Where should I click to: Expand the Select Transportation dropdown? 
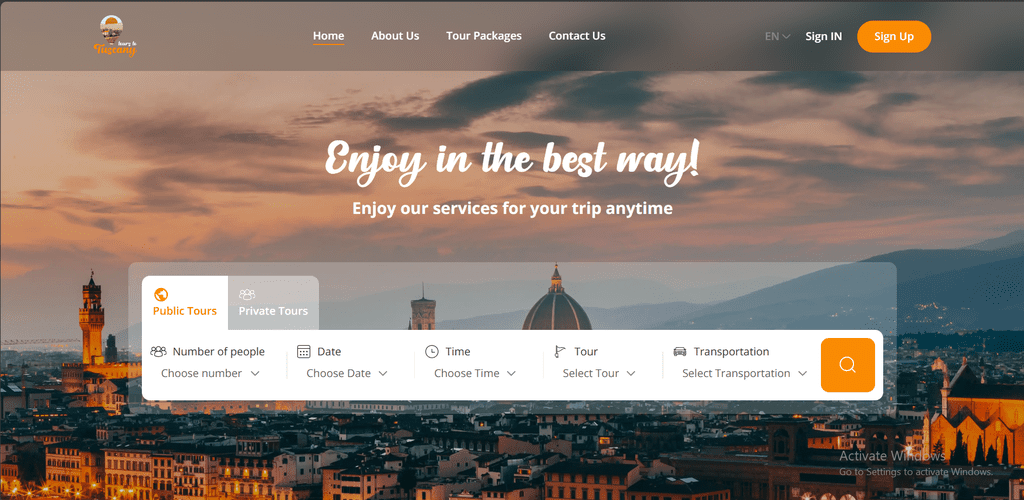[745, 373]
